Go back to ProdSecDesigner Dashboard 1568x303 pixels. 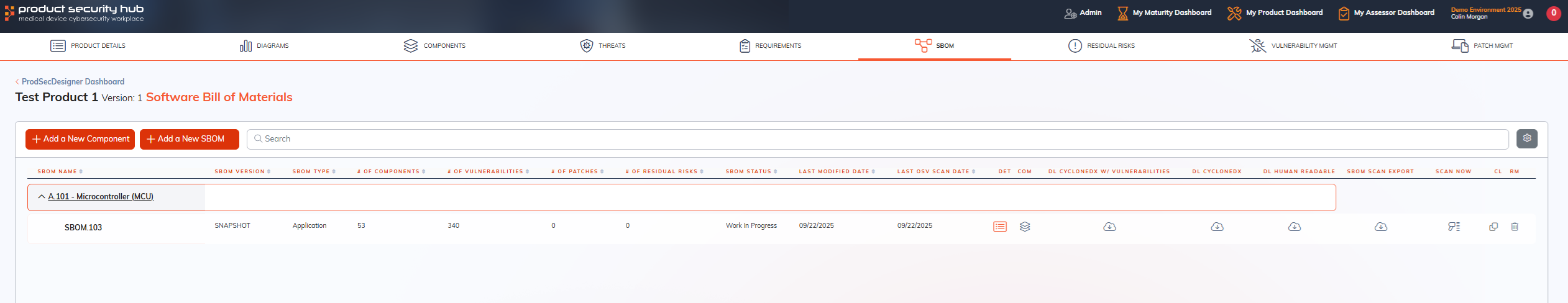(70, 81)
